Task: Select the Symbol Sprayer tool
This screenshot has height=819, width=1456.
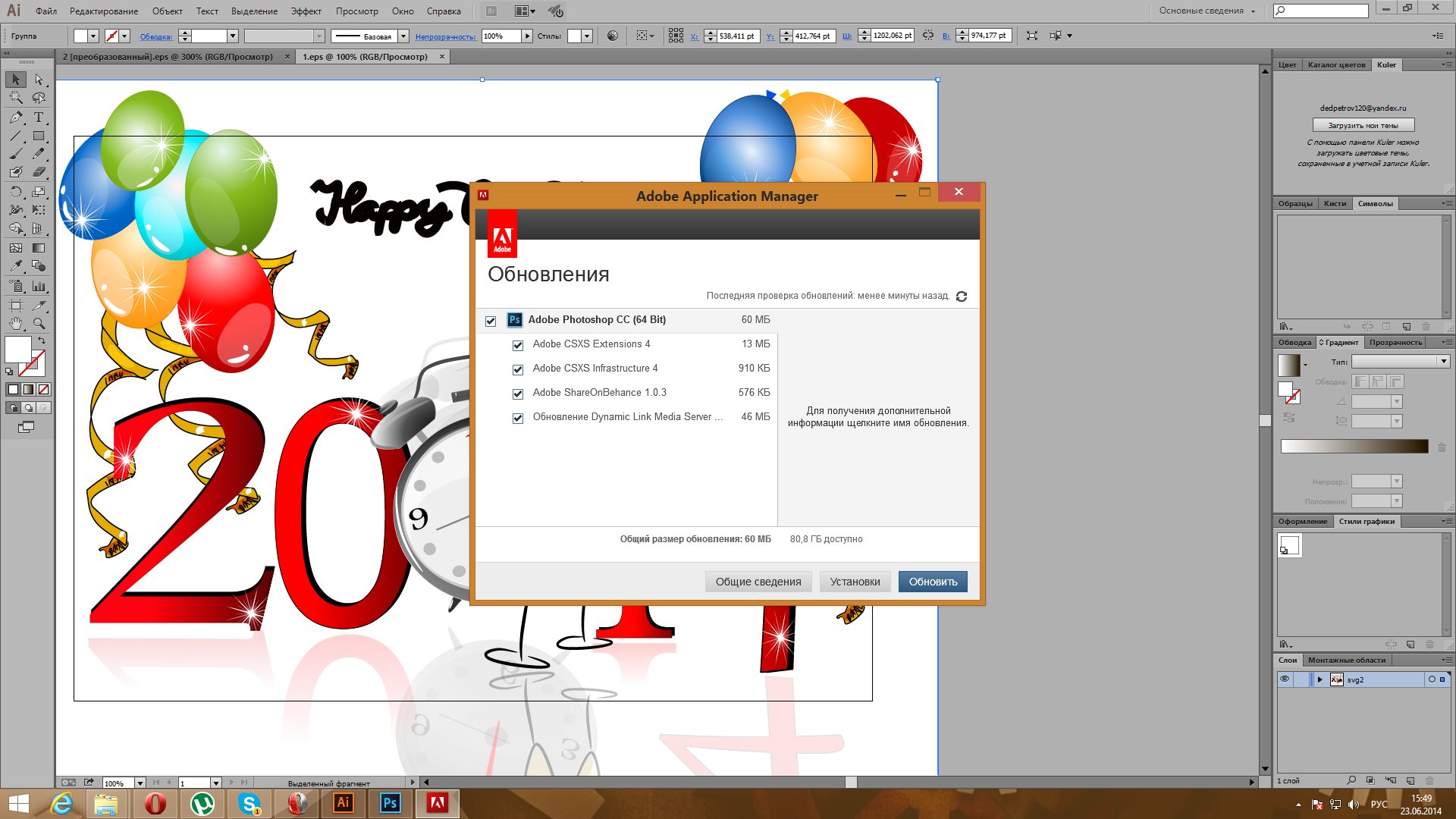Action: coord(16,287)
